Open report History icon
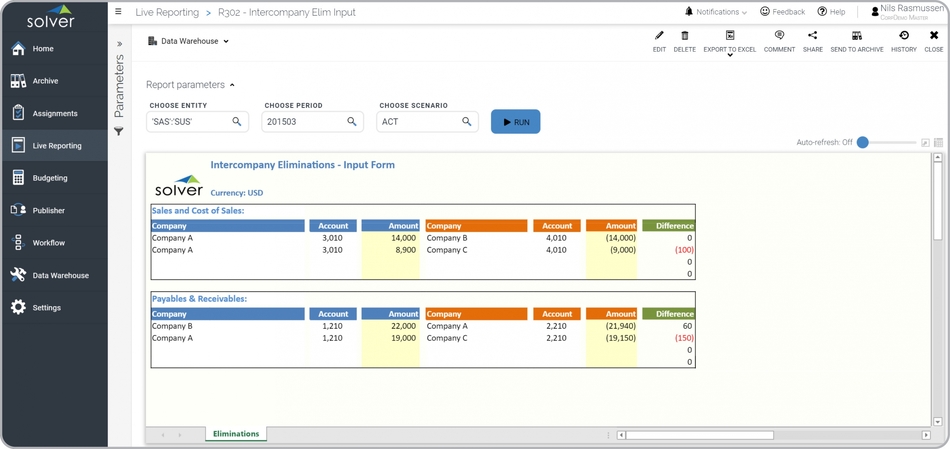 click(903, 37)
